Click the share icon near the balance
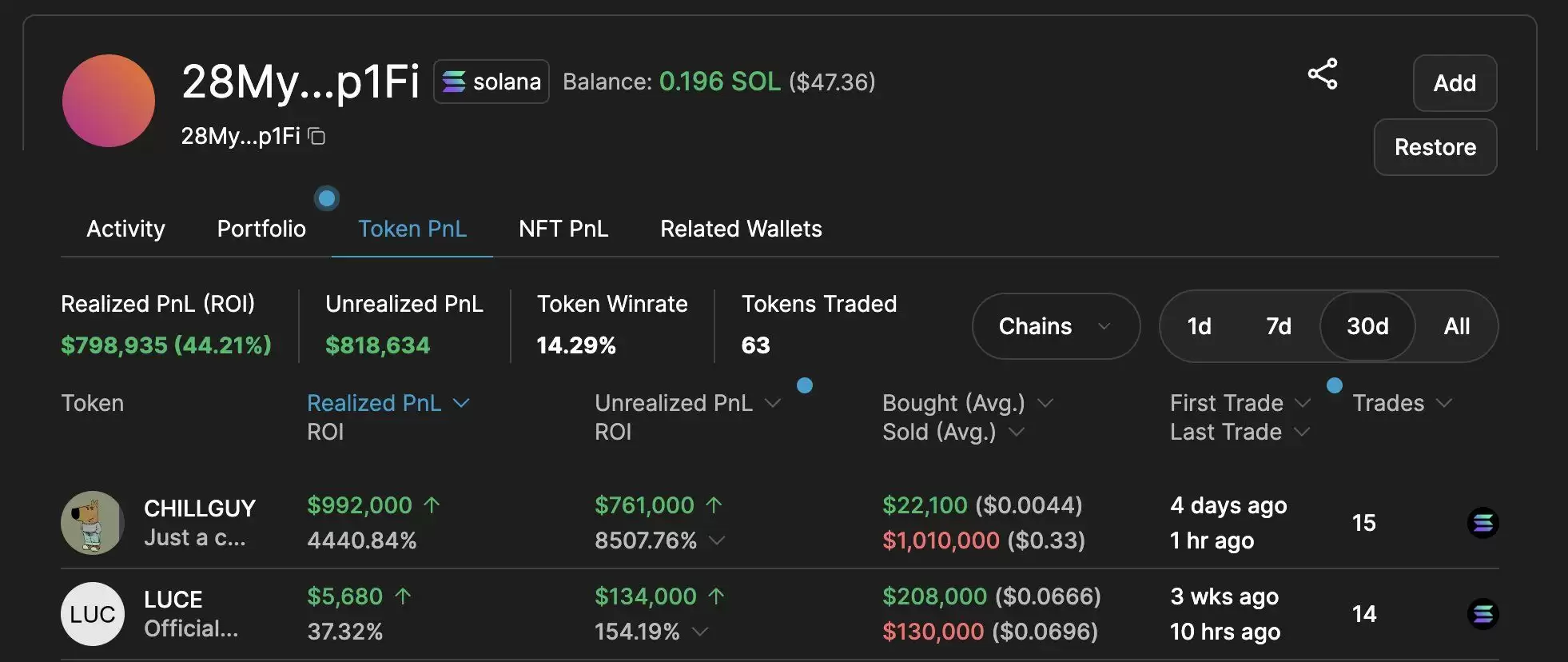This screenshot has height=662, width=1568. click(x=1323, y=74)
